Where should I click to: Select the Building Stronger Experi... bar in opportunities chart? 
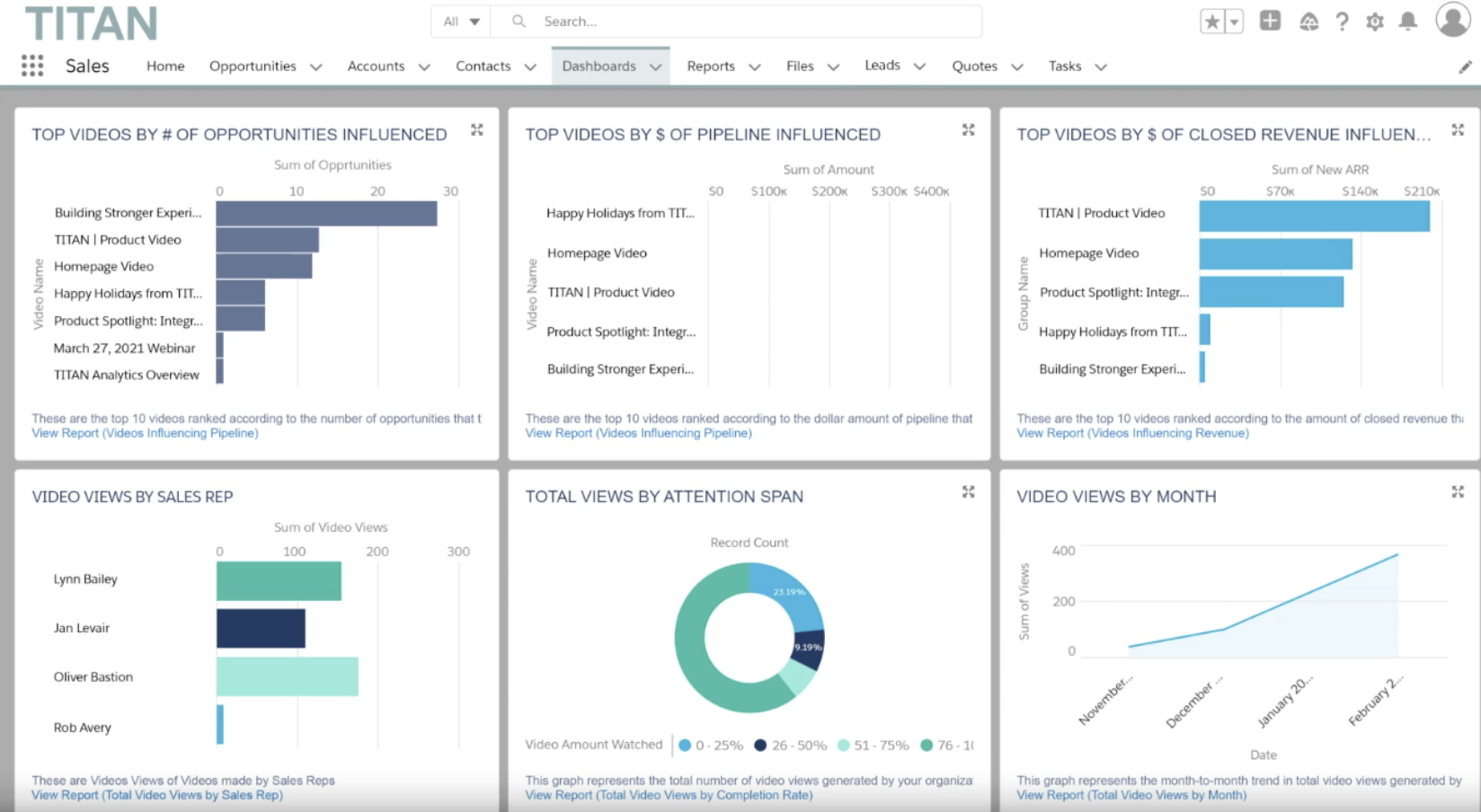(326, 214)
